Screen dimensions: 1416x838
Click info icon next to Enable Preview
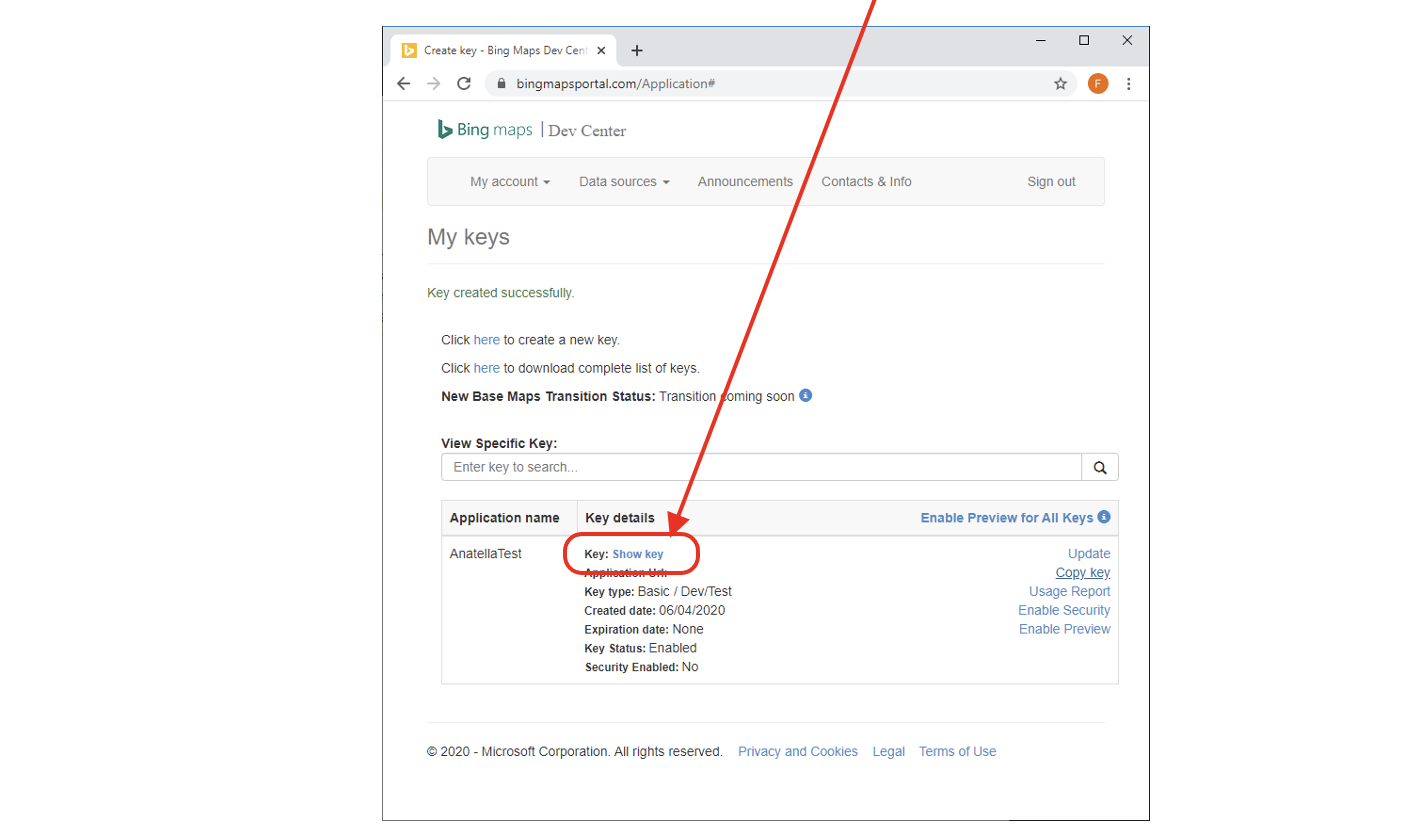[1104, 517]
